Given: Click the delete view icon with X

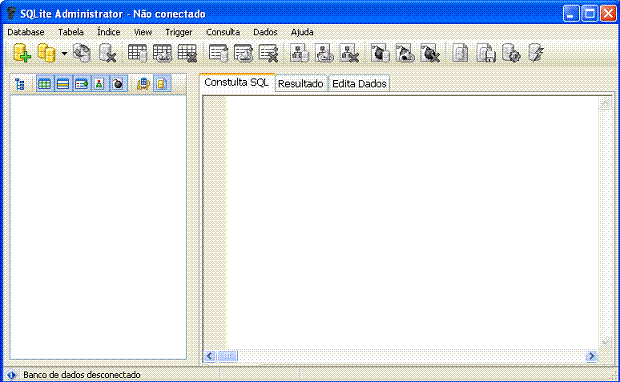Looking at the screenshot, I should click(349, 53).
